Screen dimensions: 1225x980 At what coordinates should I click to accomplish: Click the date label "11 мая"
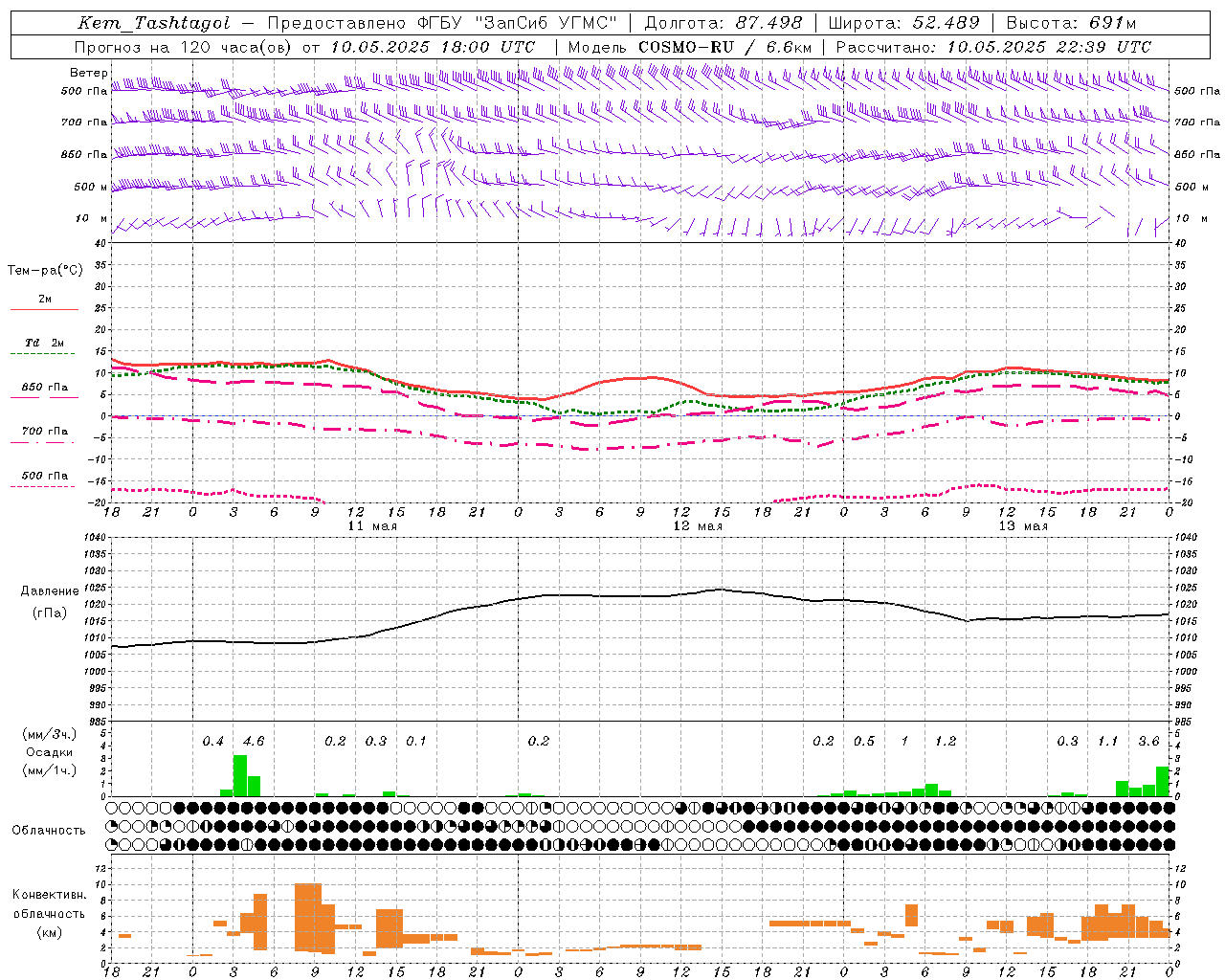(x=371, y=526)
